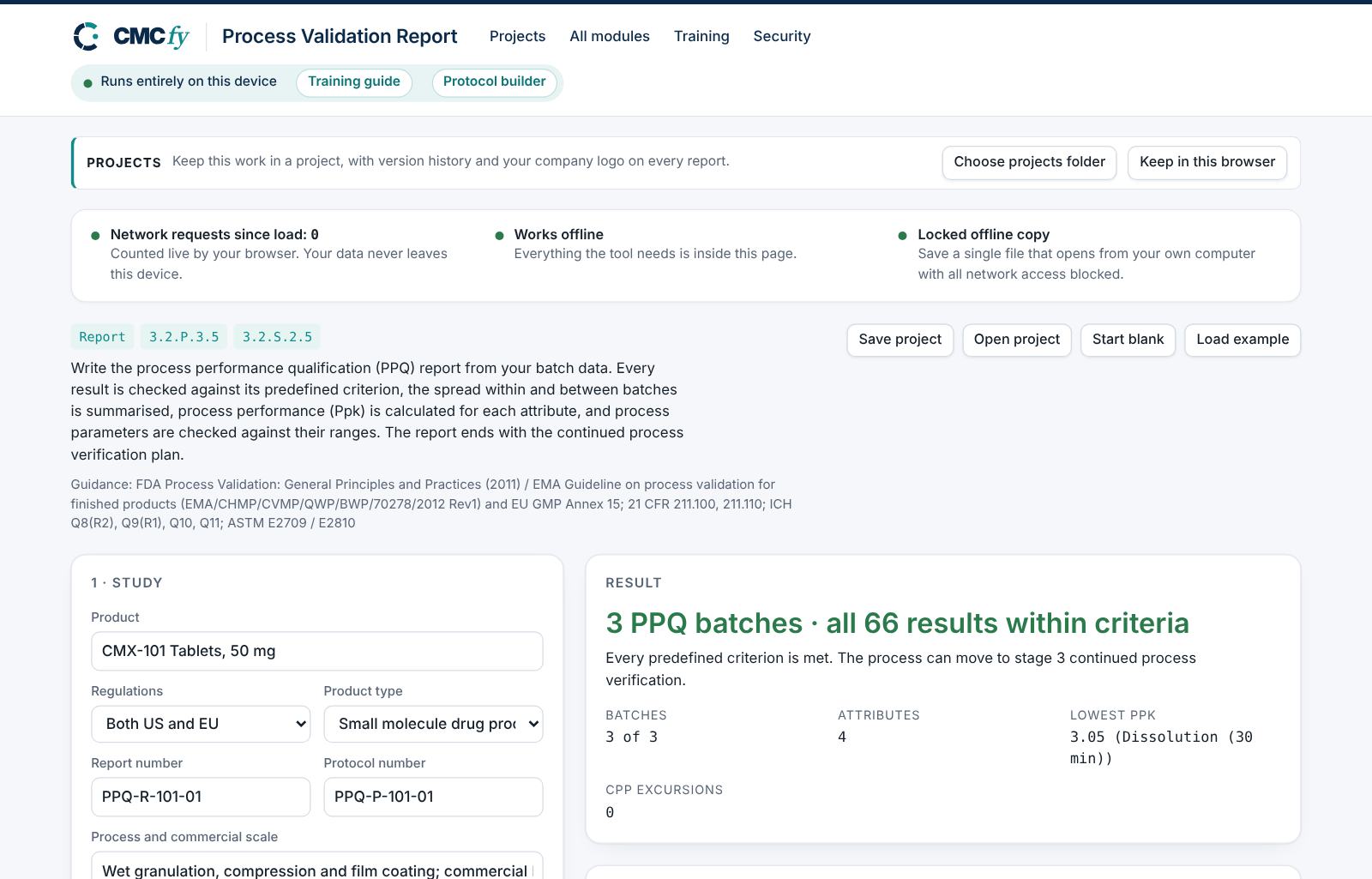
Task: Click Choose projects folder button
Action: (x=1029, y=163)
